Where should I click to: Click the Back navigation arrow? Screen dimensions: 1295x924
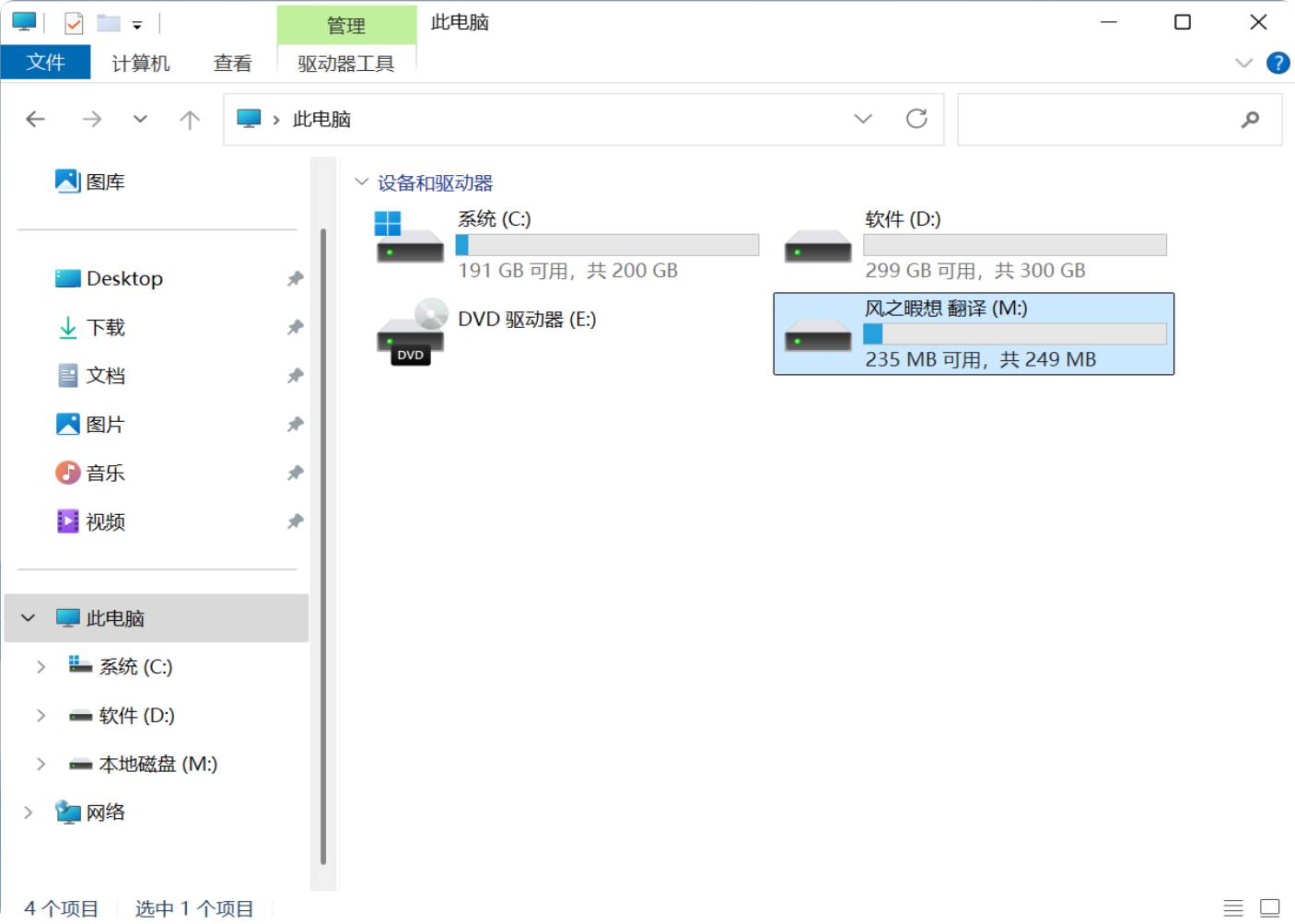pyautogui.click(x=36, y=119)
